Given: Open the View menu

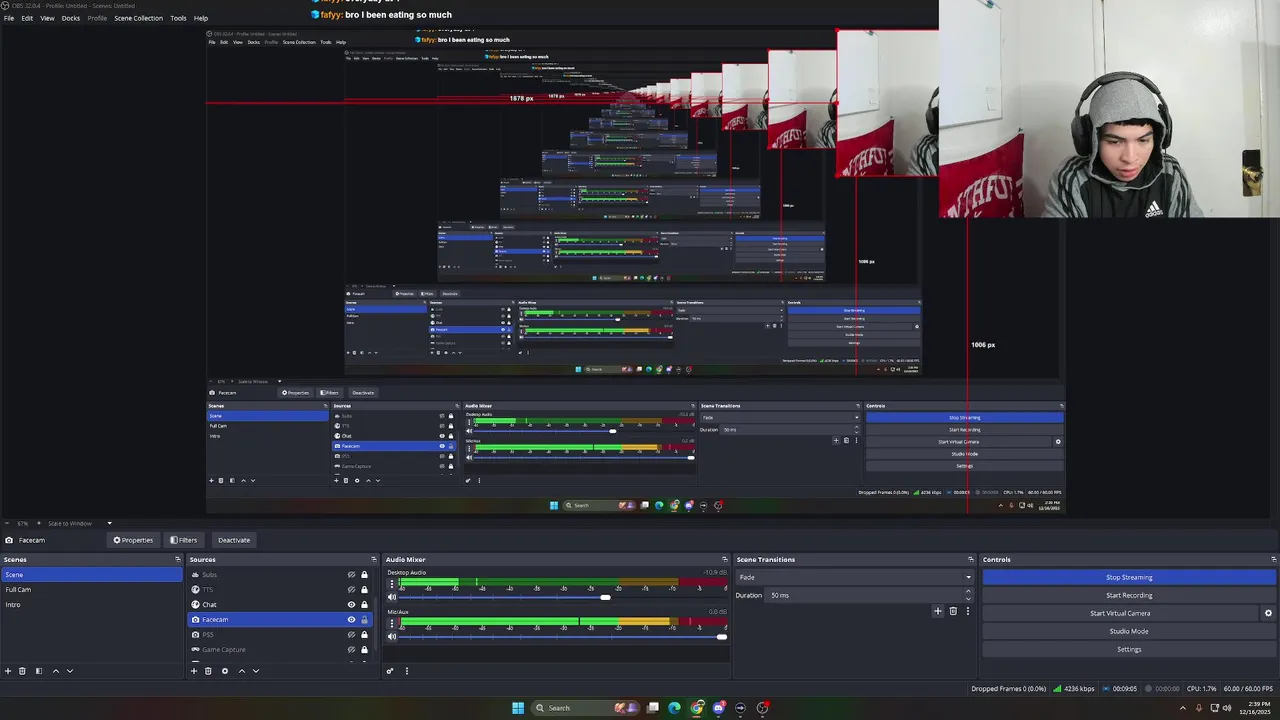Looking at the screenshot, I should point(47,18).
